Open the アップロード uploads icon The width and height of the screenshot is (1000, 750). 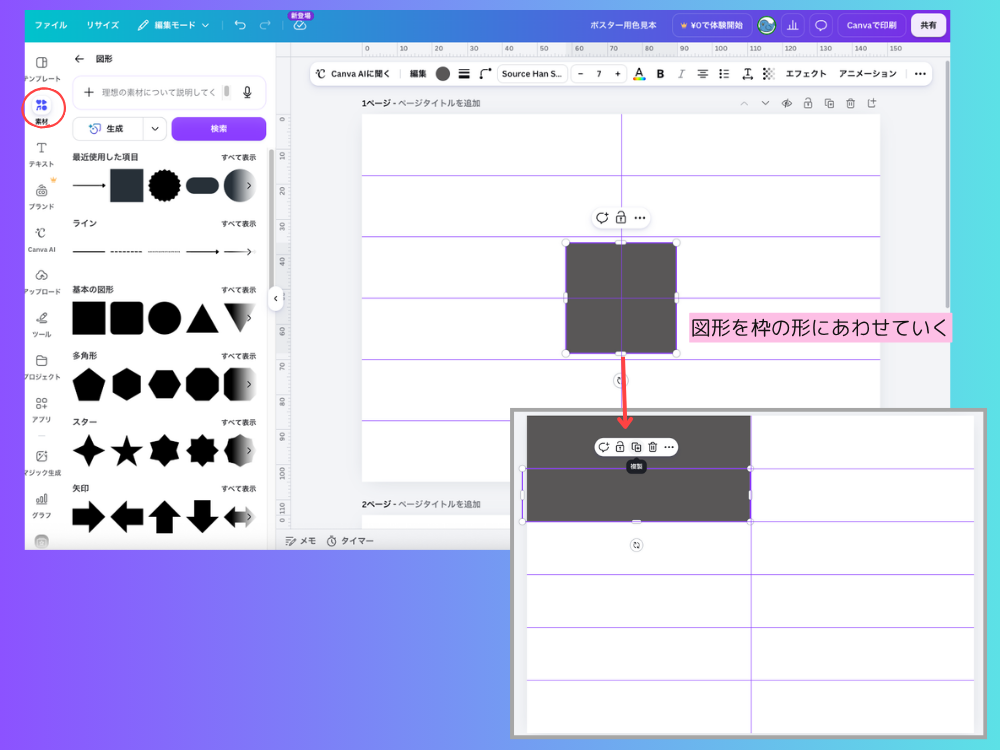pyautogui.click(x=41, y=281)
